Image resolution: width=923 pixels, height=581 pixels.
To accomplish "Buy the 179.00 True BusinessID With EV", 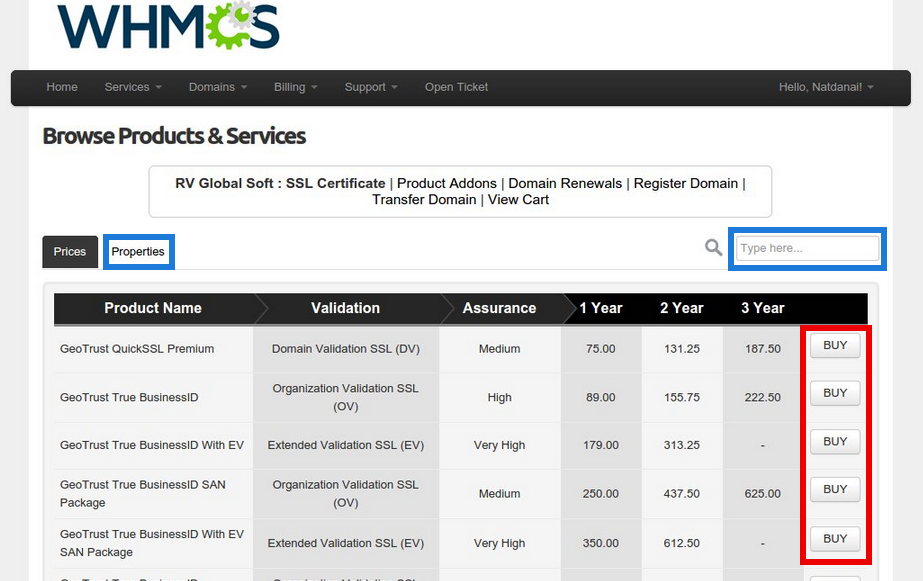I will [835, 441].
